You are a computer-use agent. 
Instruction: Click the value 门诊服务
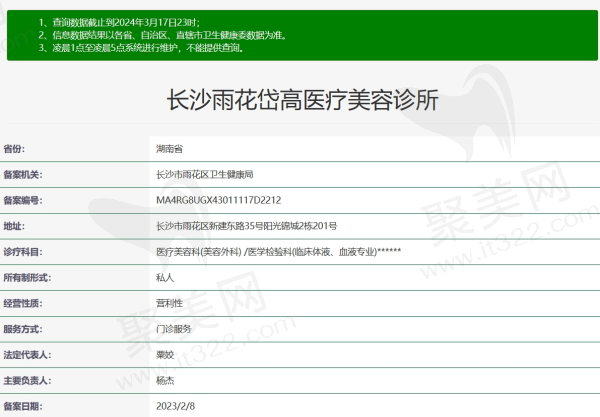174,329
